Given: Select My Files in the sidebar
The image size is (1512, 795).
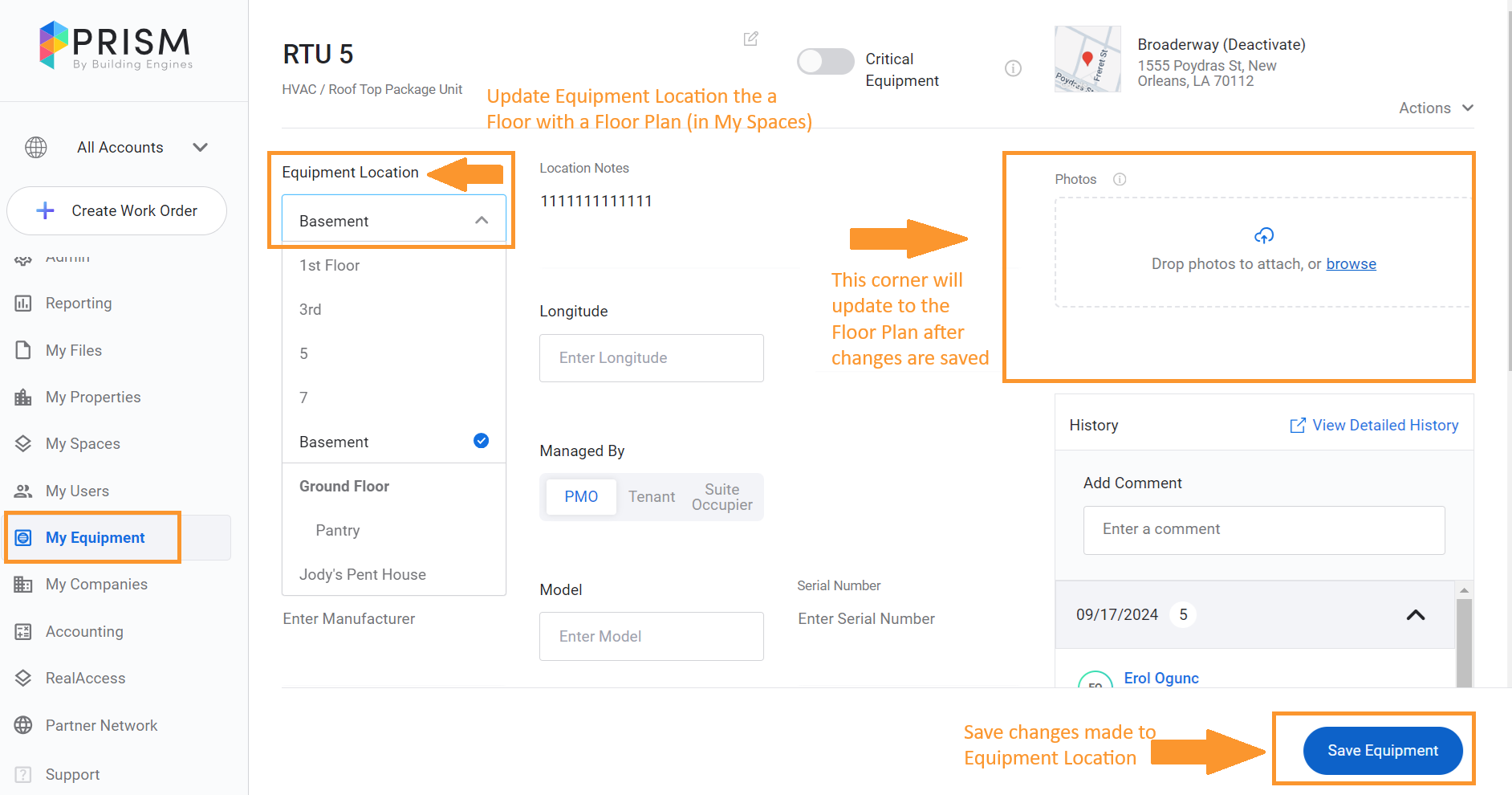Looking at the screenshot, I should pos(73,350).
